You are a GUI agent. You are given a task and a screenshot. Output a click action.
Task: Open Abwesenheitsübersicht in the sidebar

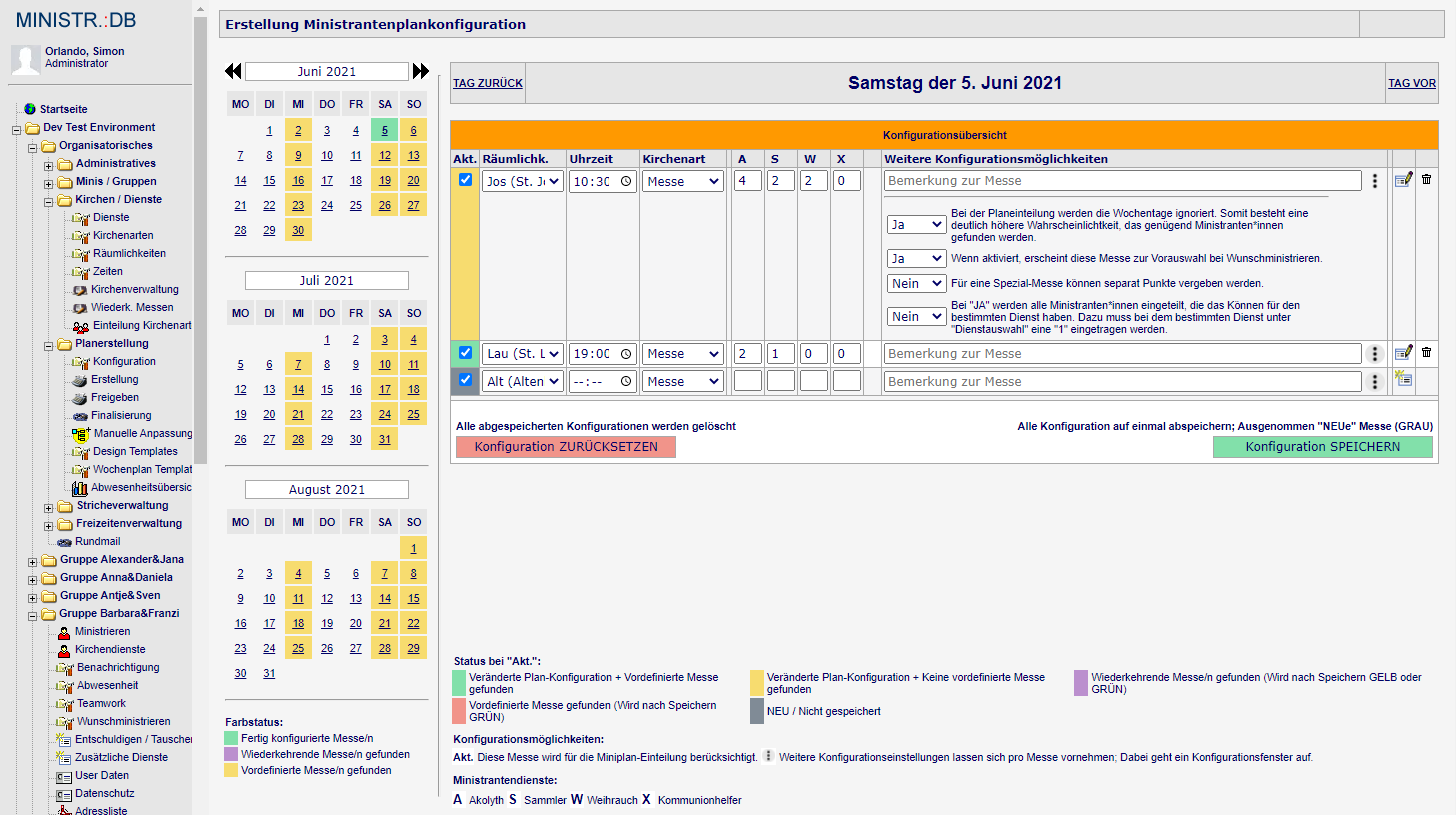pyautogui.click(x=141, y=487)
